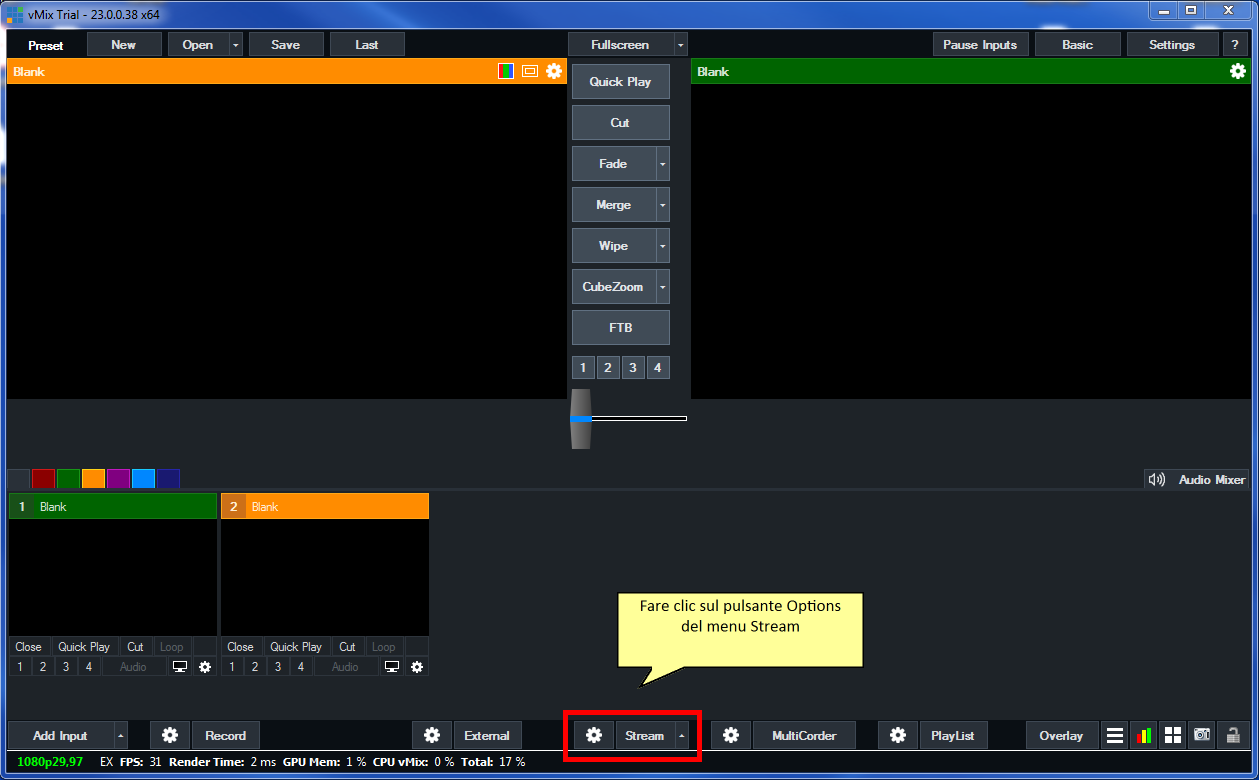The width and height of the screenshot is (1260, 780).
Task: Toggle Loop on input 1
Action: tap(171, 647)
